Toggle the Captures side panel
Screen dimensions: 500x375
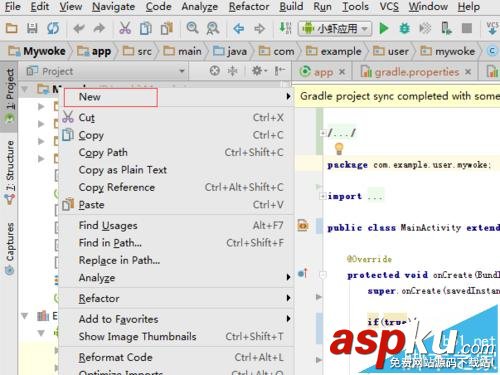10,248
